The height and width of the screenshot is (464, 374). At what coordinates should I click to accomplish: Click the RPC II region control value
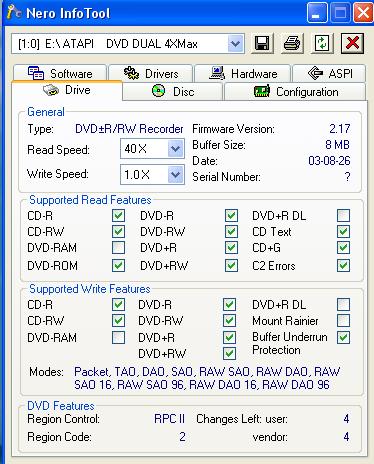pyautogui.click(x=169, y=419)
